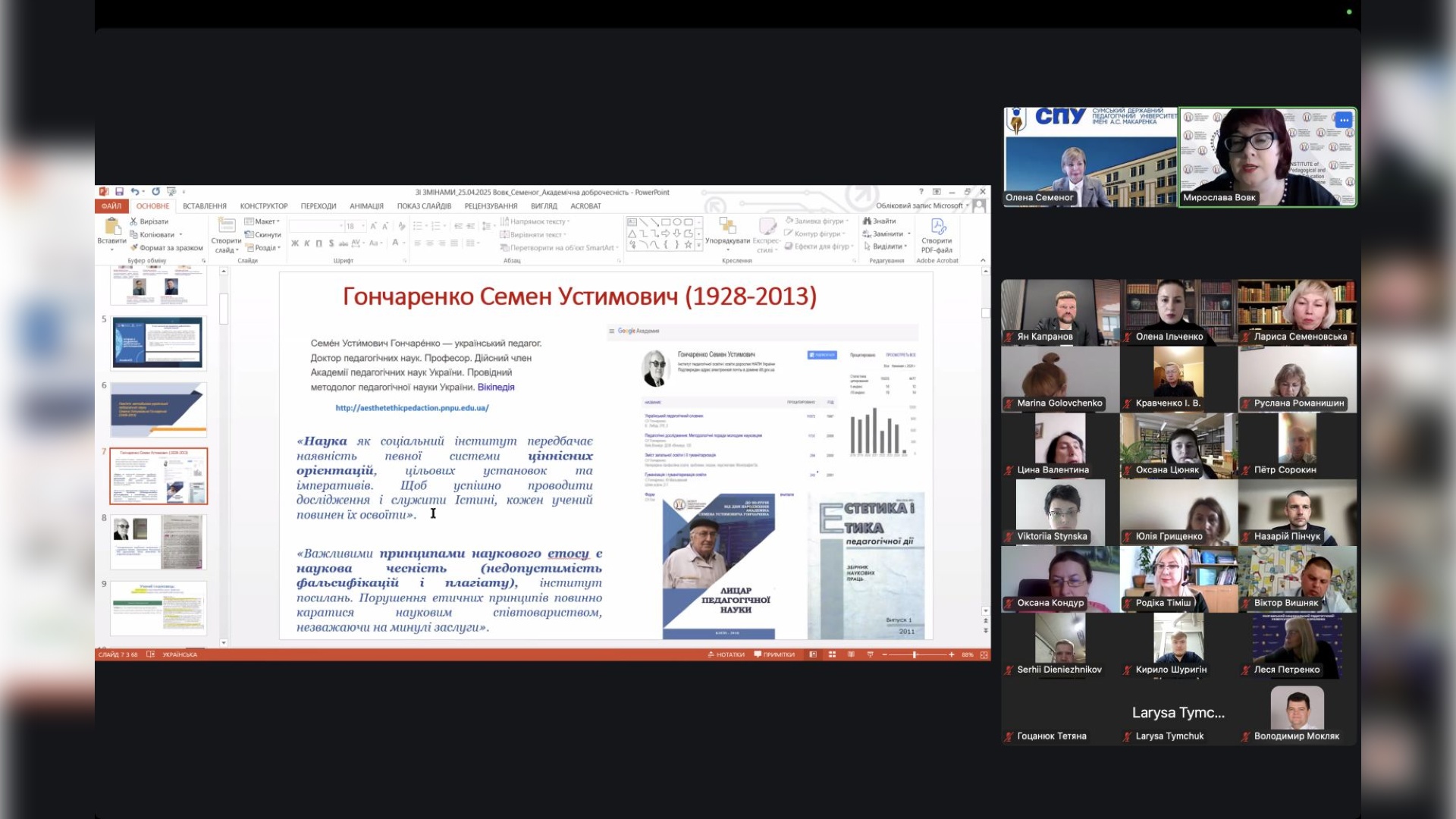Click the Вставити (Paste) clipboard icon
Image resolution: width=1456 pixels, height=819 pixels.
(x=112, y=227)
